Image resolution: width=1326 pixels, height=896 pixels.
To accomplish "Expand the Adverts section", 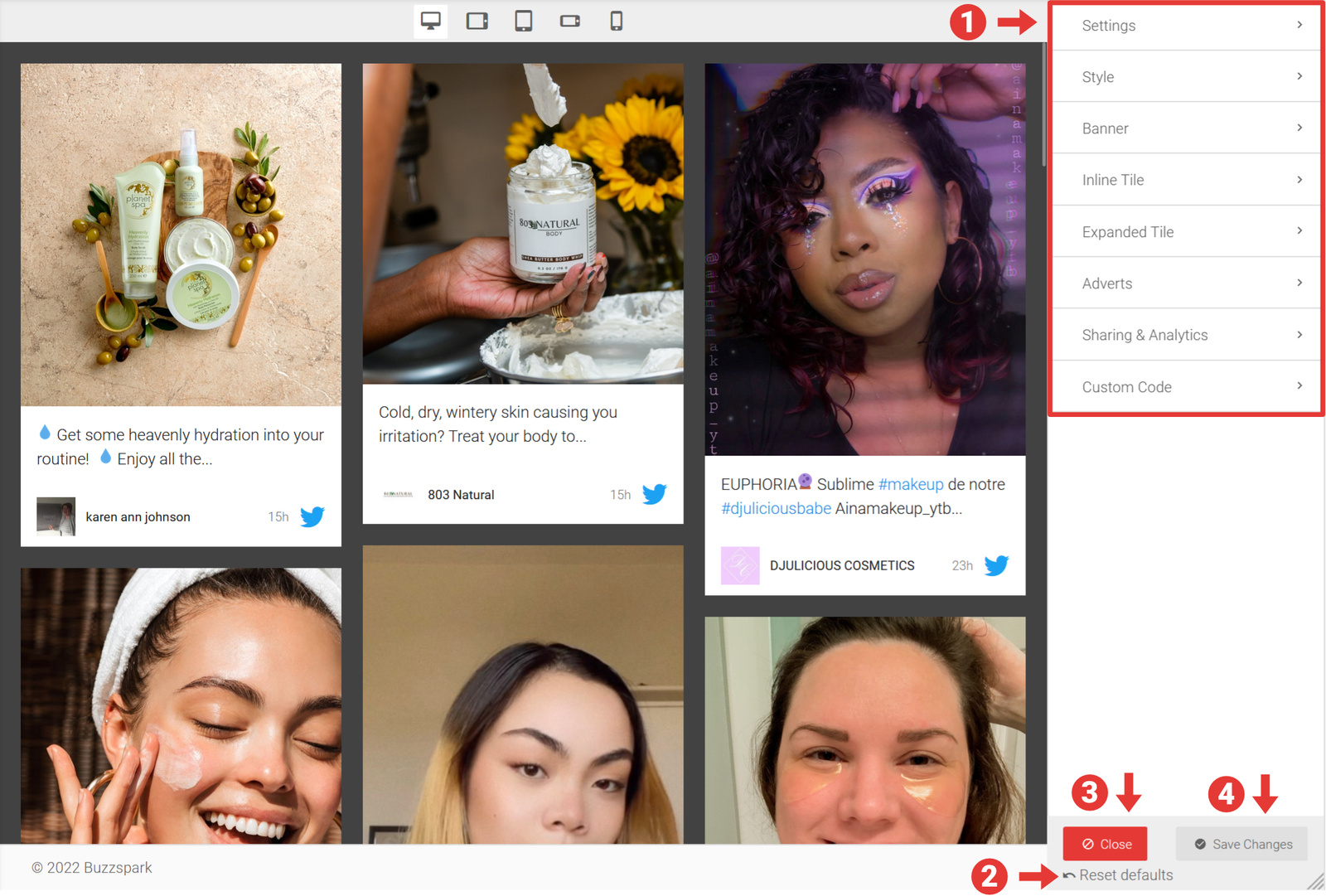I will 1186,283.
